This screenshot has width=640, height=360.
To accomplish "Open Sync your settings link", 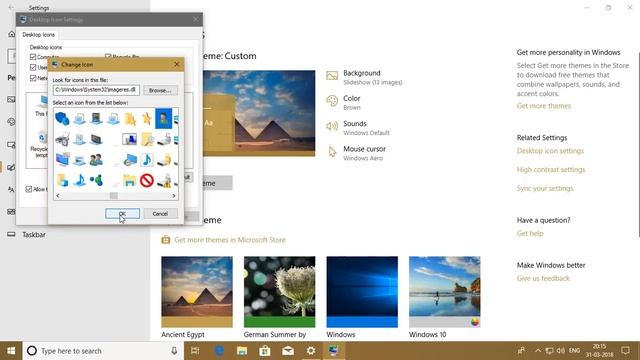I will (x=545, y=189).
